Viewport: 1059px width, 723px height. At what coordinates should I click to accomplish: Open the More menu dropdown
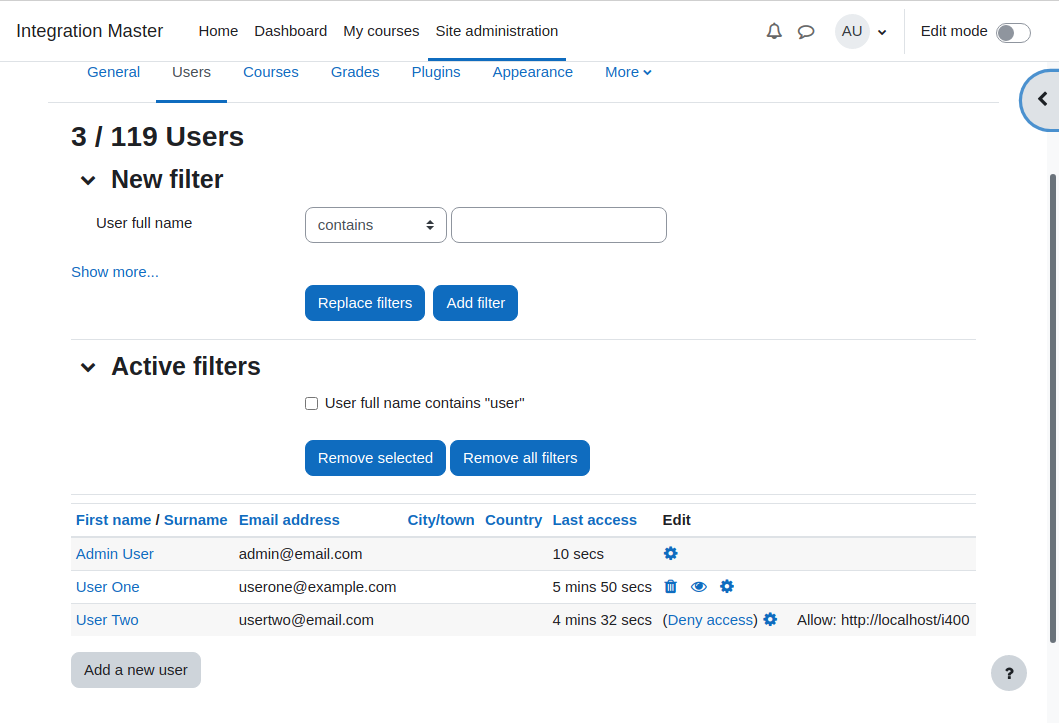pyautogui.click(x=628, y=72)
